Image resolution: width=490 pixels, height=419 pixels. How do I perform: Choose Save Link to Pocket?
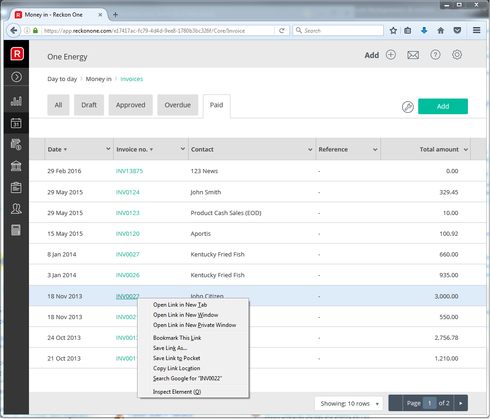click(193, 358)
